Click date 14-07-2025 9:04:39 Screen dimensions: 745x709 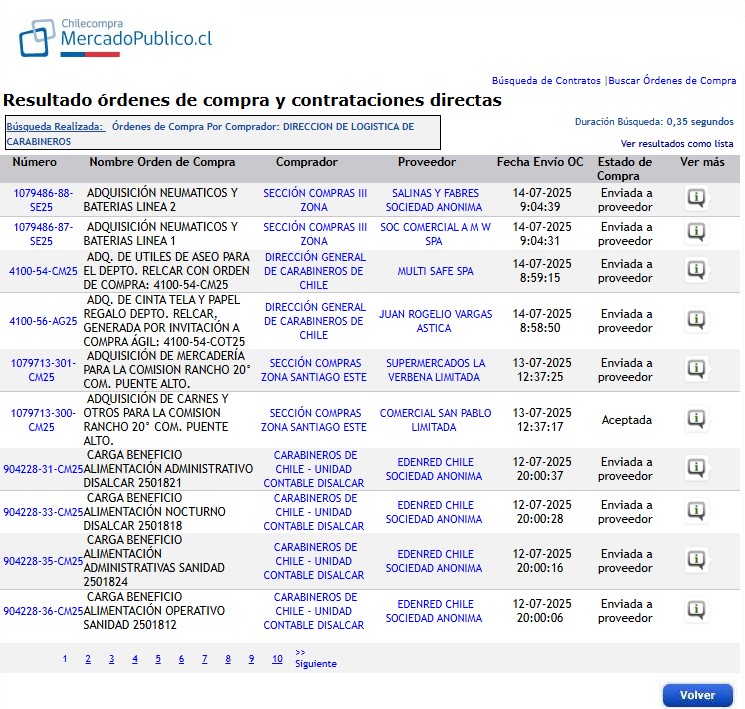point(541,200)
